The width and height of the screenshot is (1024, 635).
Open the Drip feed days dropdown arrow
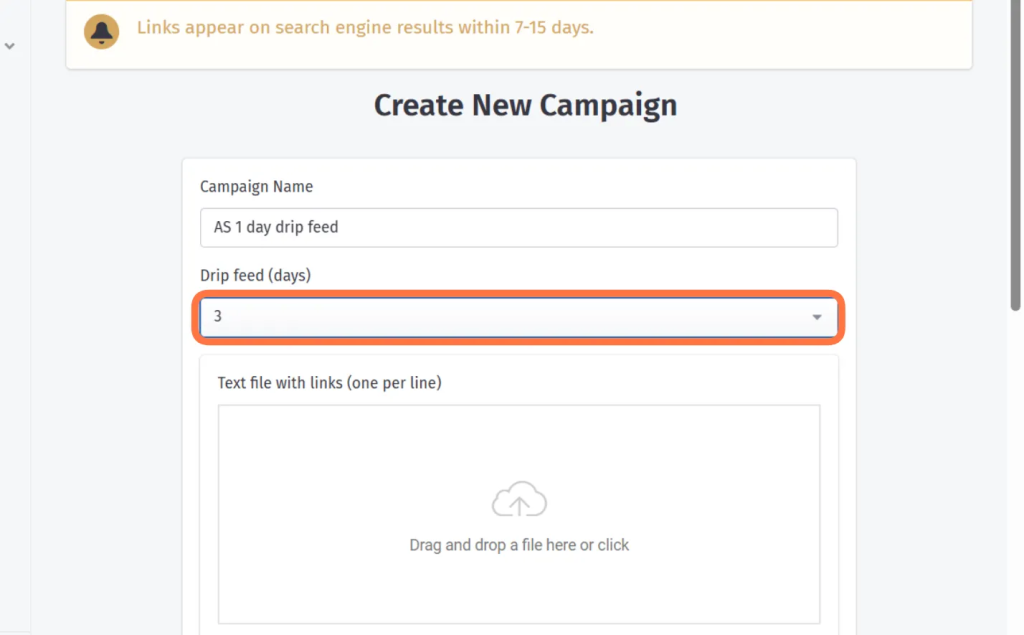(x=816, y=317)
